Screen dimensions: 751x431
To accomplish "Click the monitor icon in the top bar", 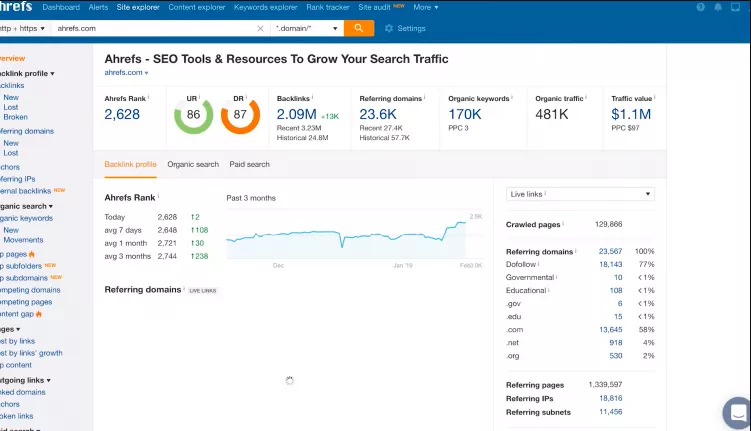I will [x=735, y=7].
